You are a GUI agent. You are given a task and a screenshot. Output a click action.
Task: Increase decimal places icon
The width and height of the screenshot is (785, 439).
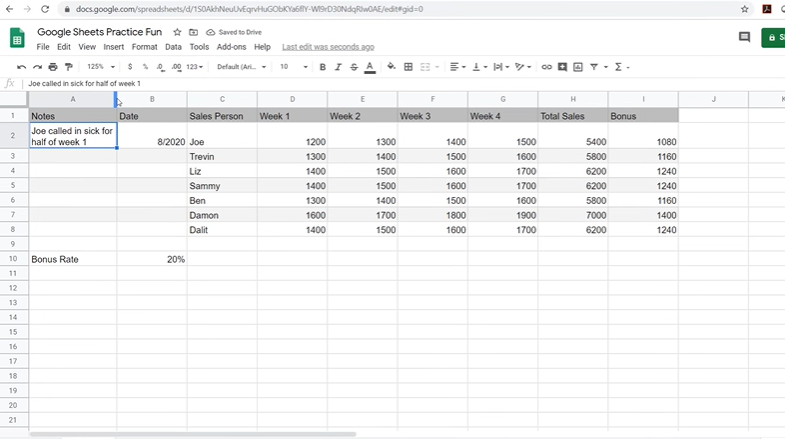click(x=176, y=67)
